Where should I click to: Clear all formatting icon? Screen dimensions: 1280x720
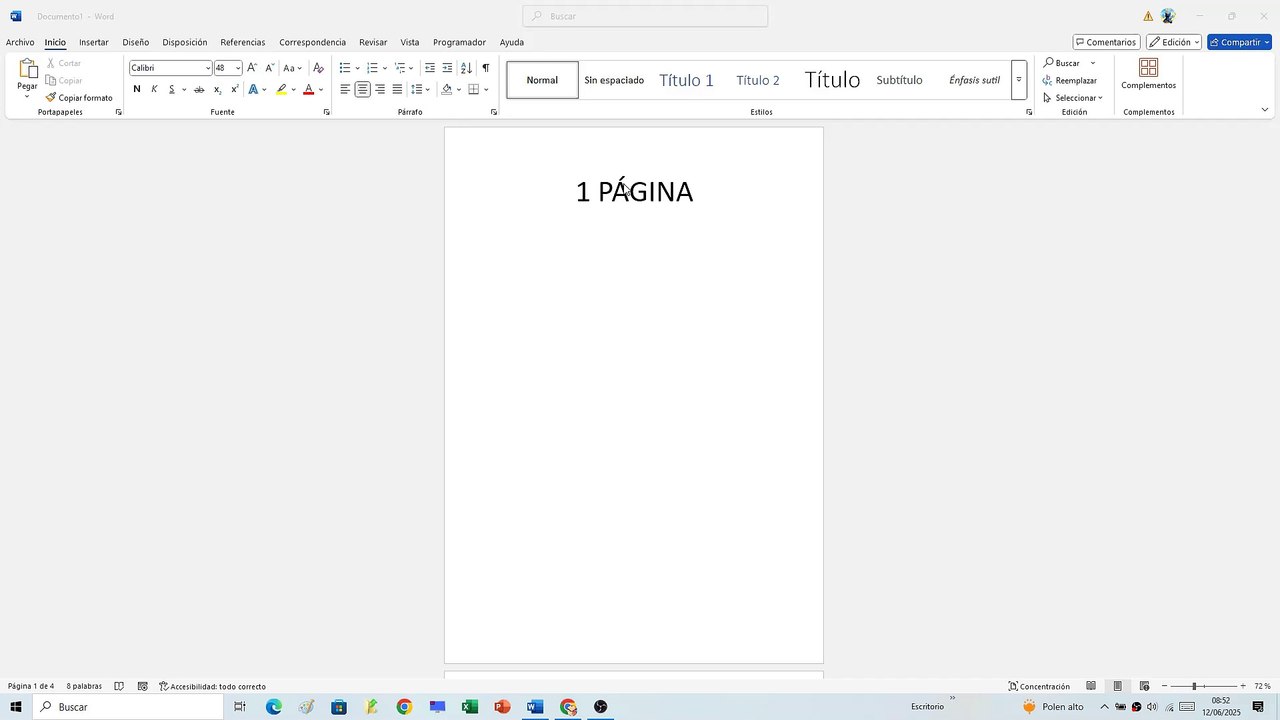[x=318, y=68]
